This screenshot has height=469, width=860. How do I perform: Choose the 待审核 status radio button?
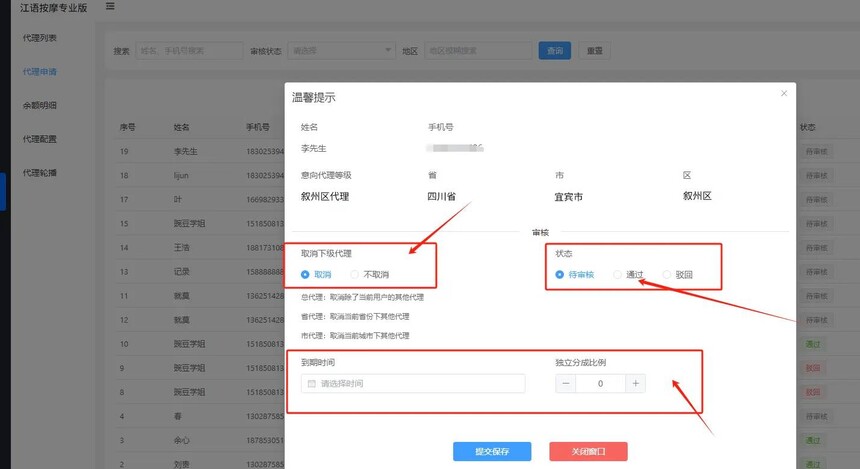click(x=560, y=275)
